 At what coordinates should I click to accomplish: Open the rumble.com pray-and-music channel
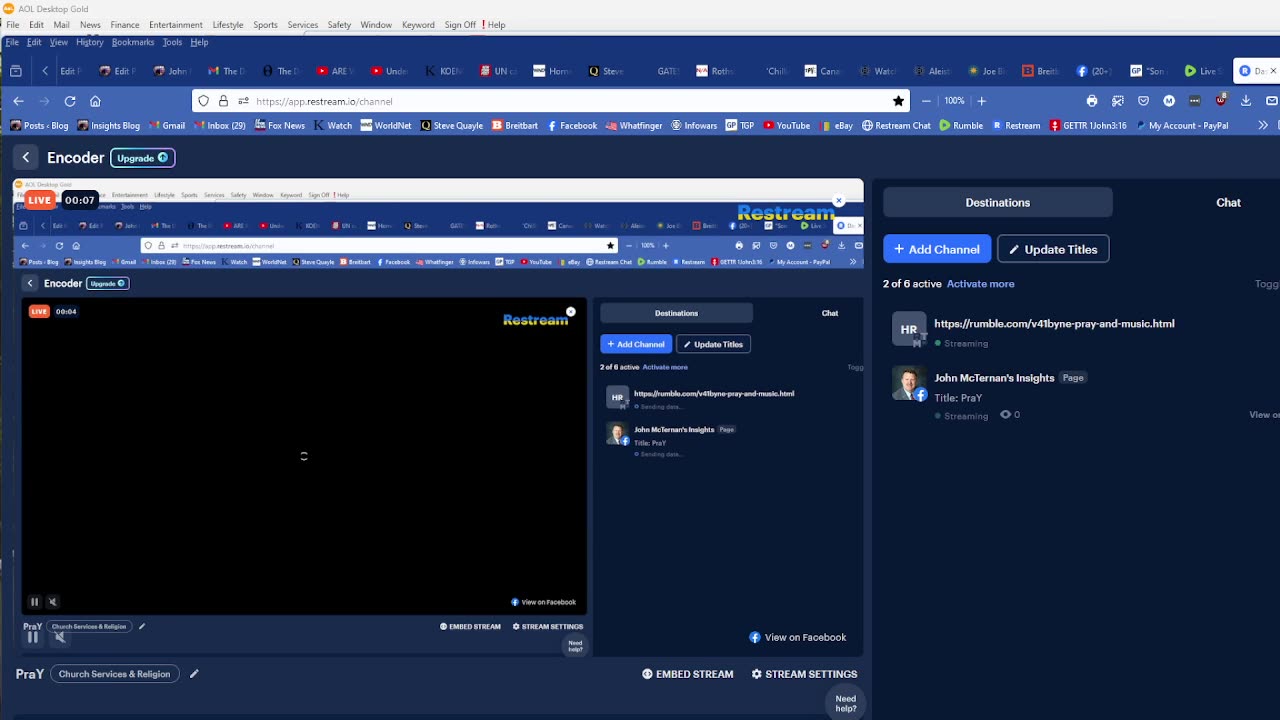click(1054, 324)
